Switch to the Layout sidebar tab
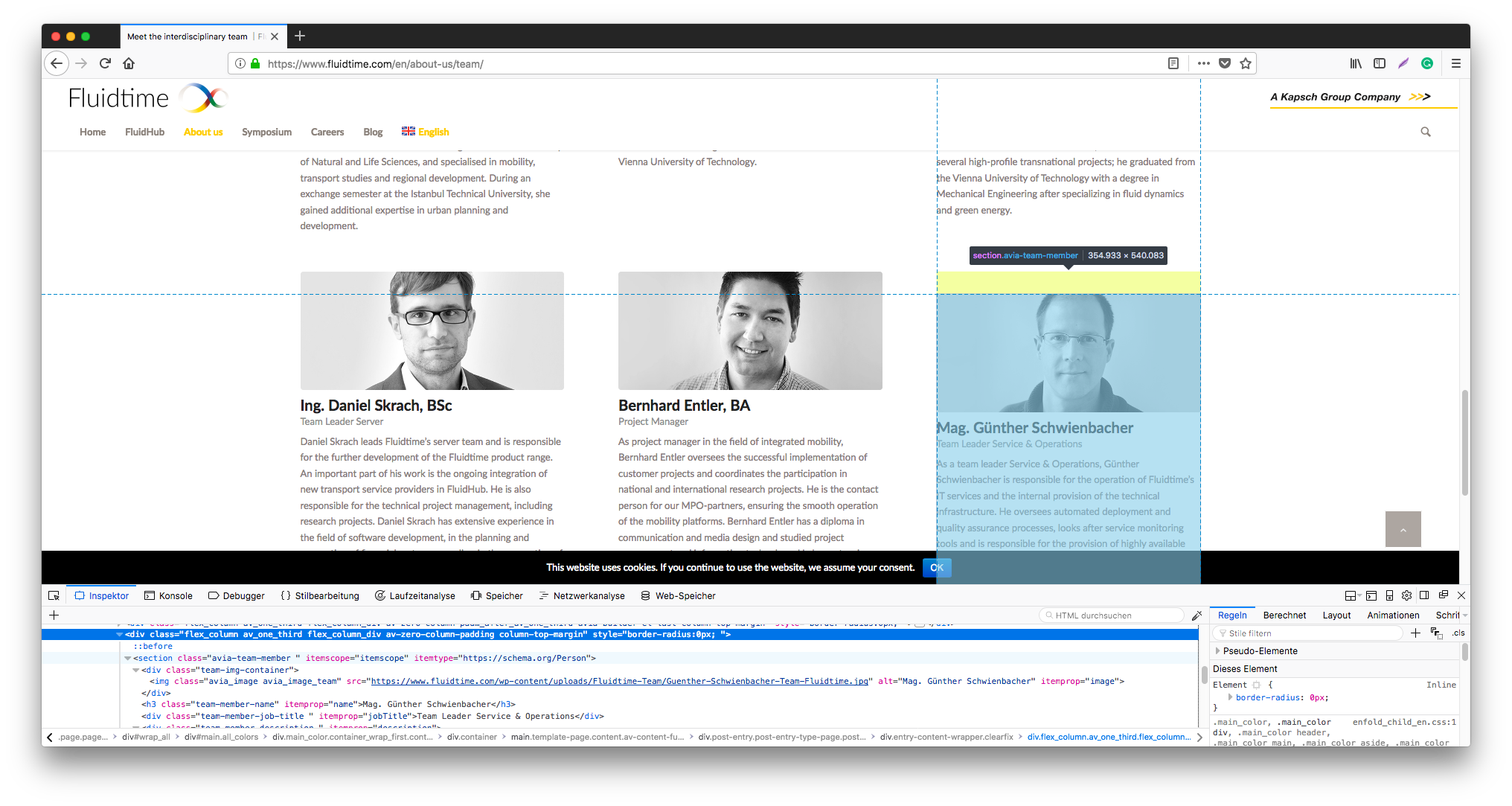The height and width of the screenshot is (806, 1512). 1336,615
